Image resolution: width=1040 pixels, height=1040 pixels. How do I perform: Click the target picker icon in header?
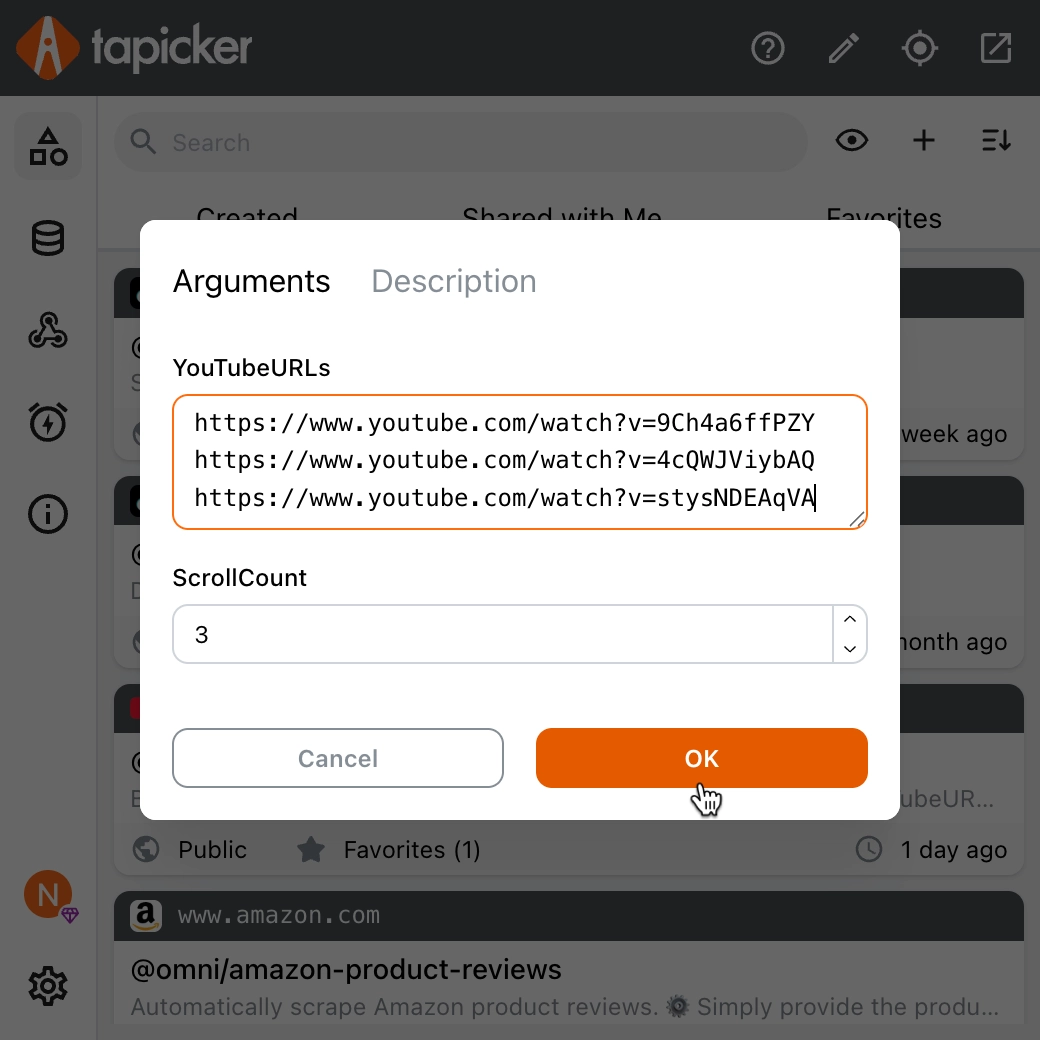(x=920, y=48)
